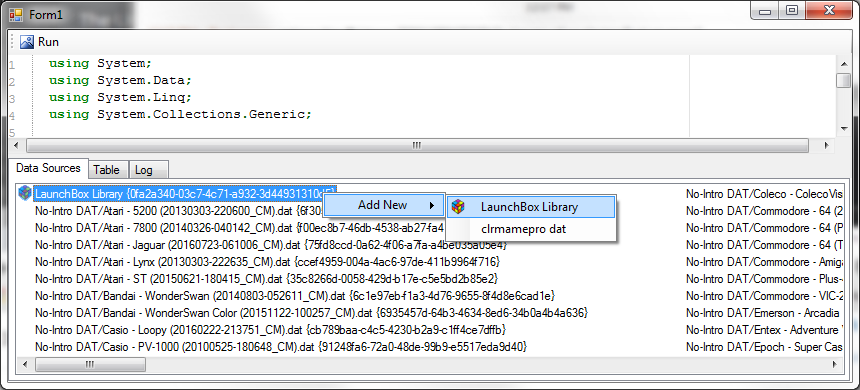The height and width of the screenshot is (390, 860).
Task: Click the using System.Data code line
Action: point(120,80)
